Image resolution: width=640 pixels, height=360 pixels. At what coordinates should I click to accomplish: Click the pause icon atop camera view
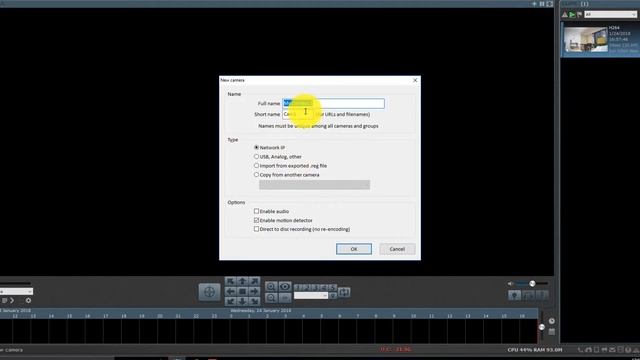coord(542,4)
